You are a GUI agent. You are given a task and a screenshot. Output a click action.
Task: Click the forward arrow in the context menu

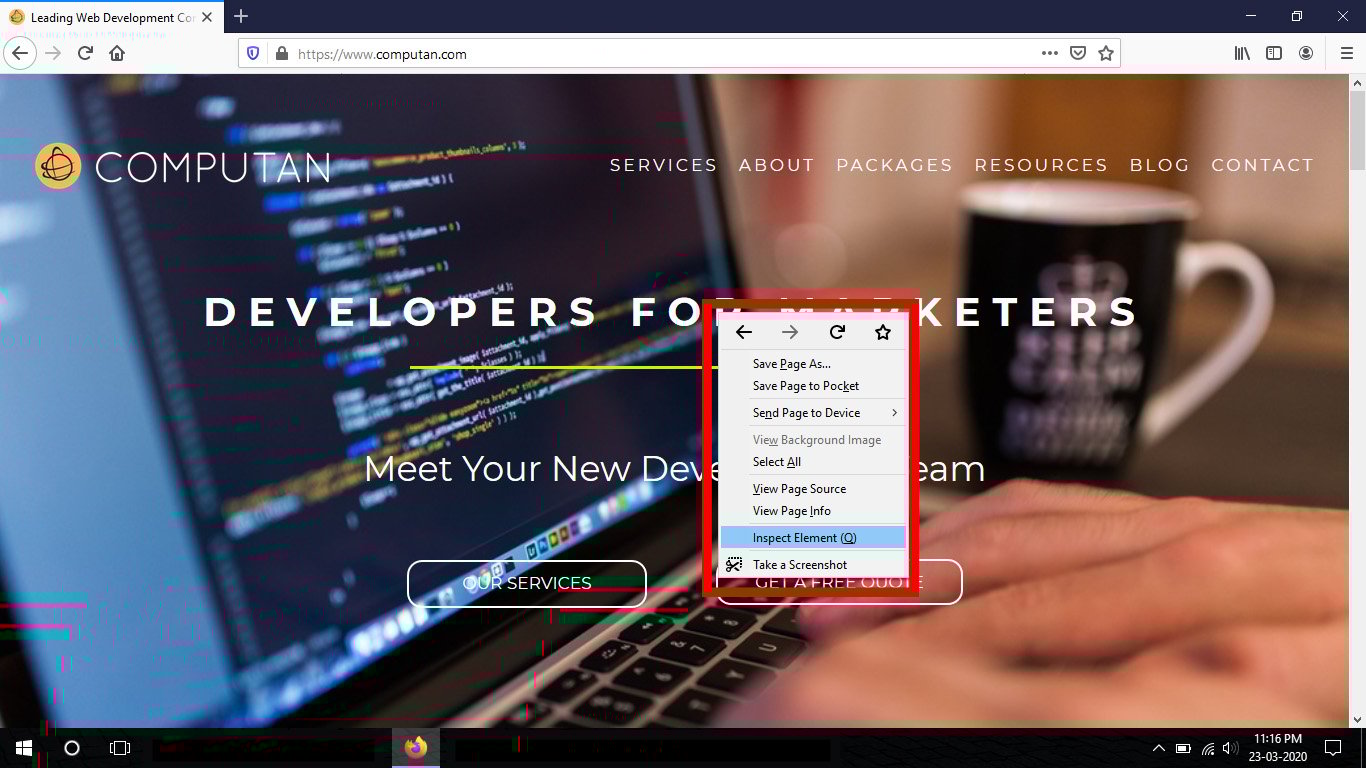click(790, 331)
